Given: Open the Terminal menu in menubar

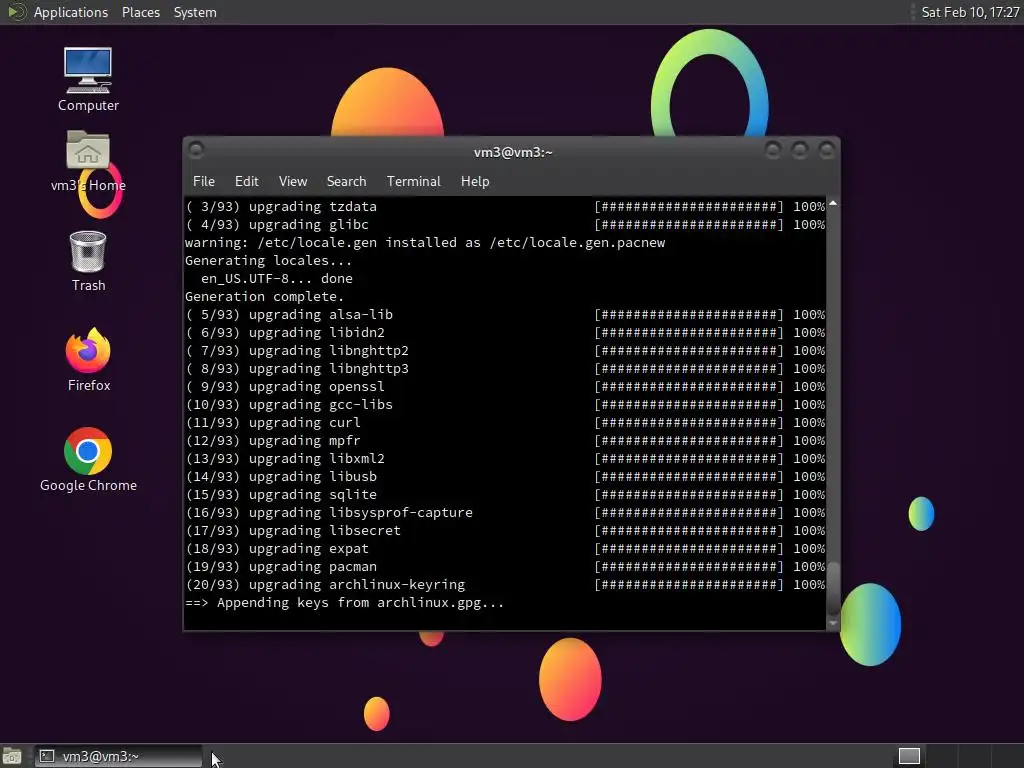Looking at the screenshot, I should click(x=413, y=182).
